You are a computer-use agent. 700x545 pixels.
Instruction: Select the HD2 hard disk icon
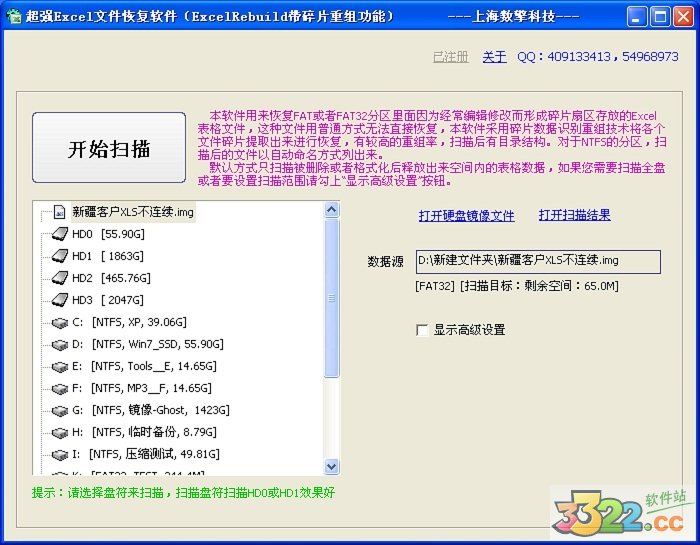click(60, 278)
